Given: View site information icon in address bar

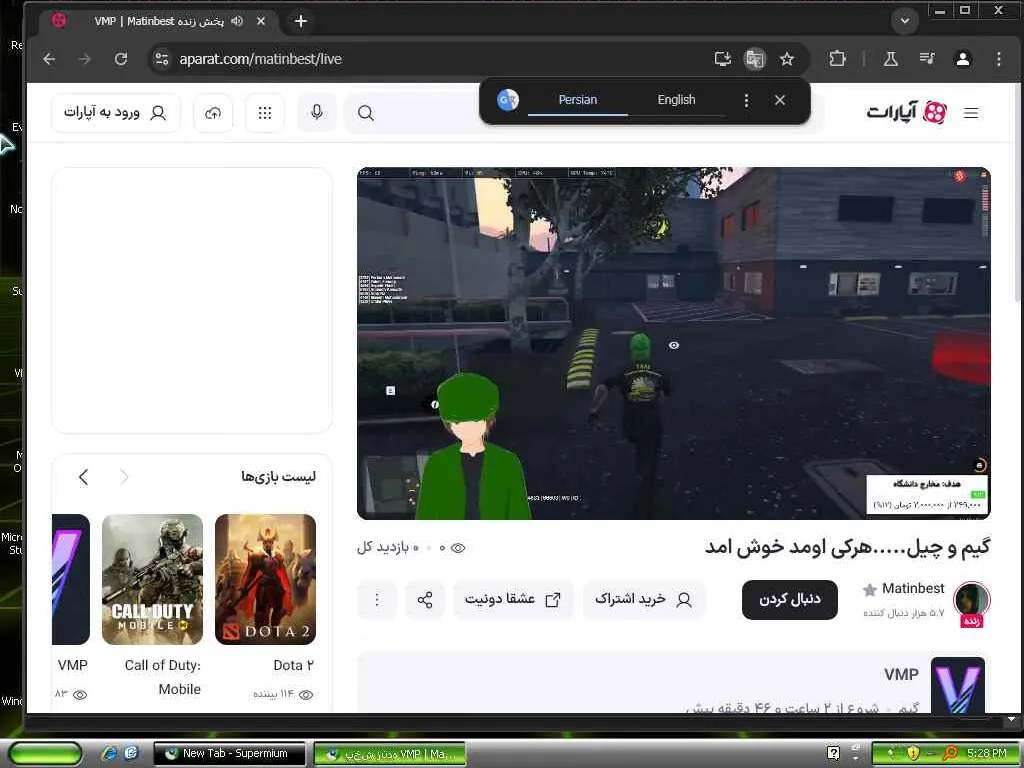Looking at the screenshot, I should coord(161,59).
